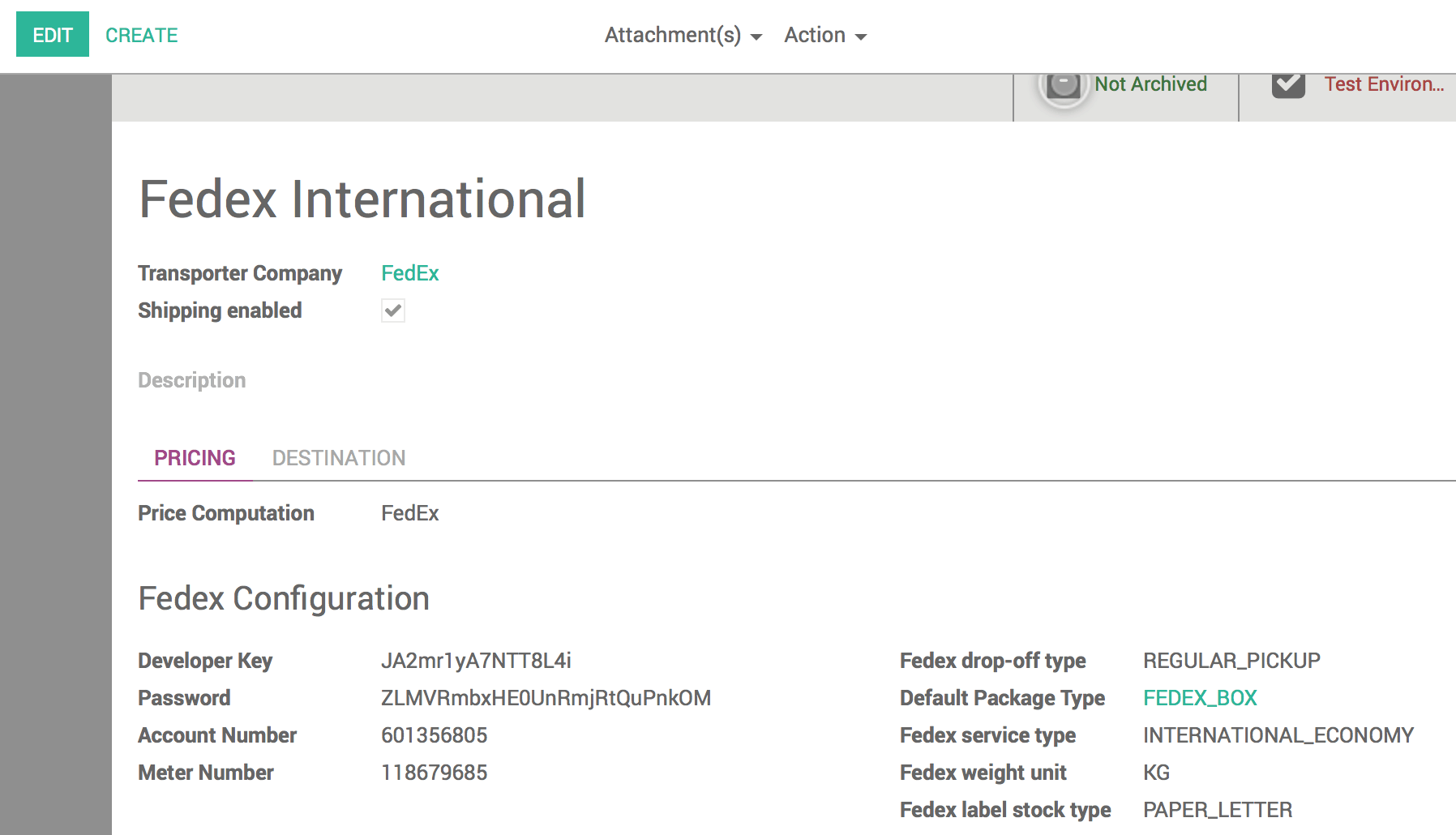Click the Description placeholder field
This screenshot has height=835, width=1456.
point(192,379)
